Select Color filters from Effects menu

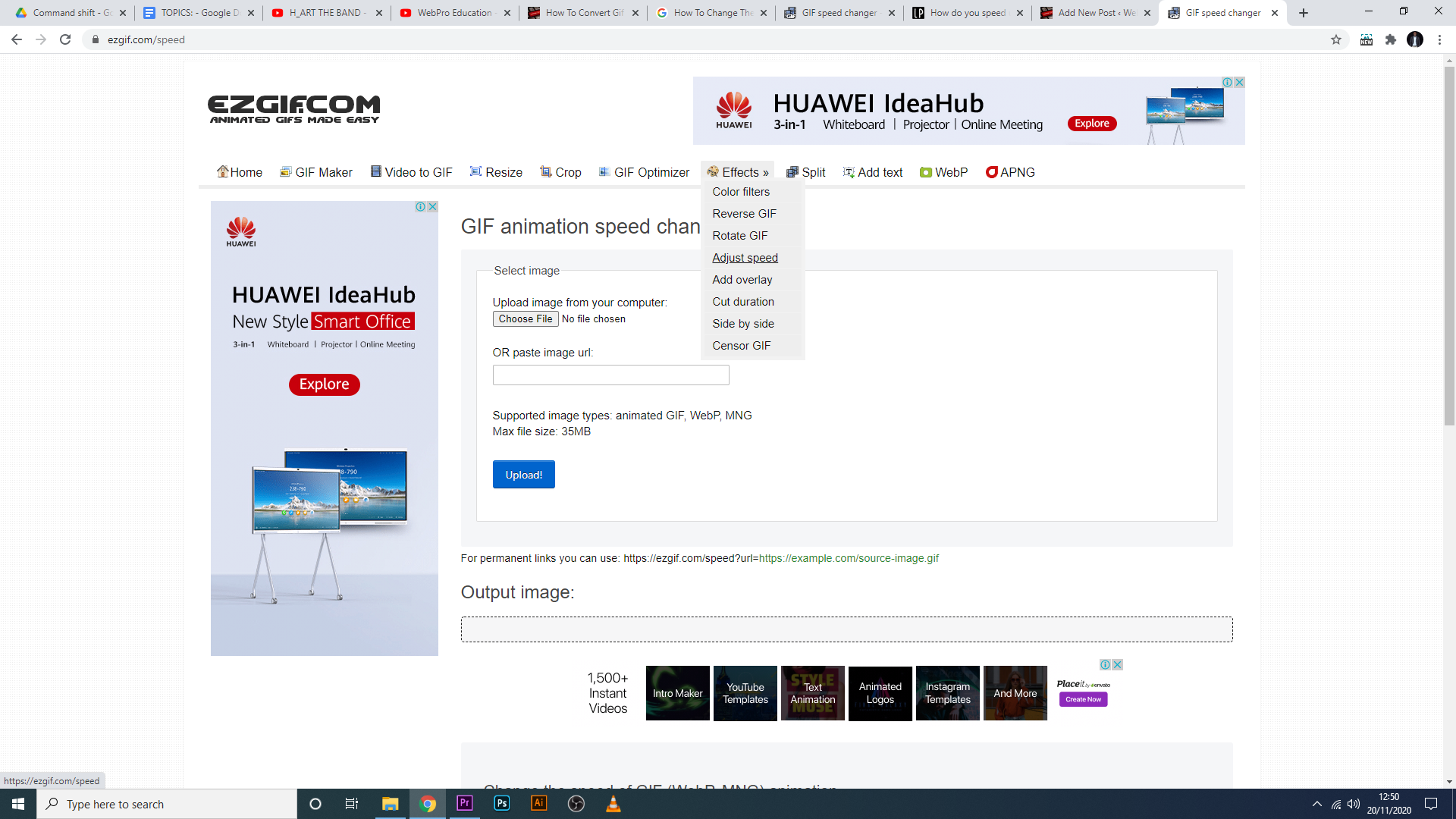(741, 192)
